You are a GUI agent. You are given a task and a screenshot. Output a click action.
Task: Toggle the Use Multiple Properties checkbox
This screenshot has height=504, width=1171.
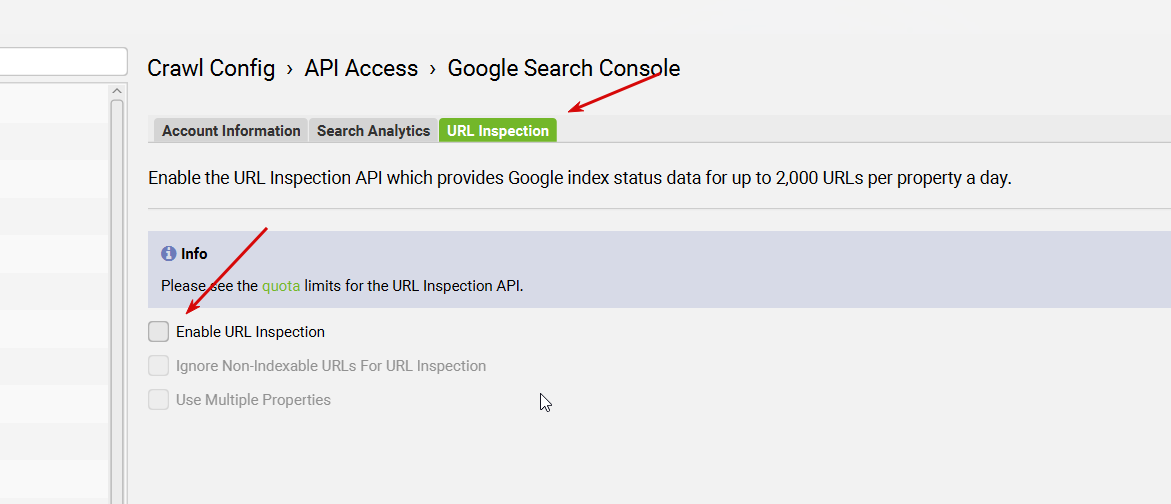[158, 400]
